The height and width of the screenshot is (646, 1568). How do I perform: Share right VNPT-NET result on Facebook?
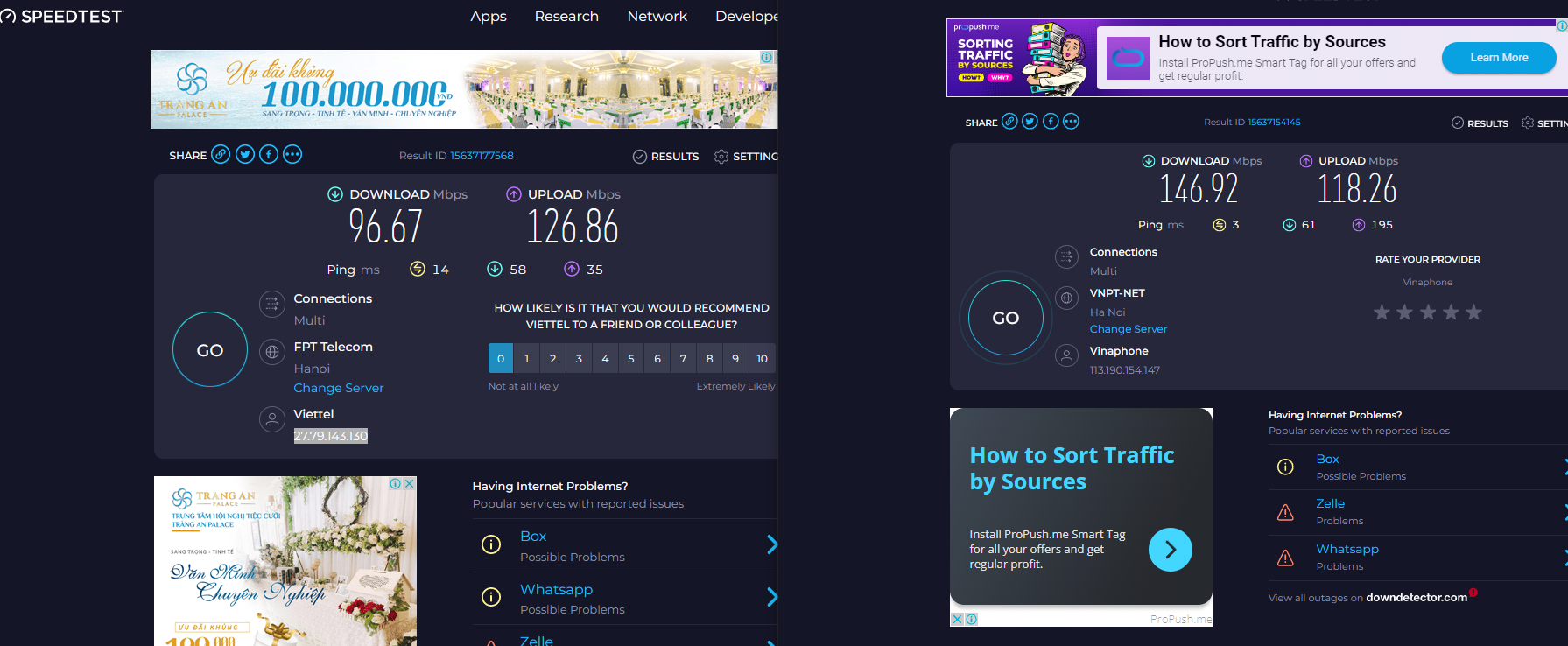pyautogui.click(x=1051, y=122)
